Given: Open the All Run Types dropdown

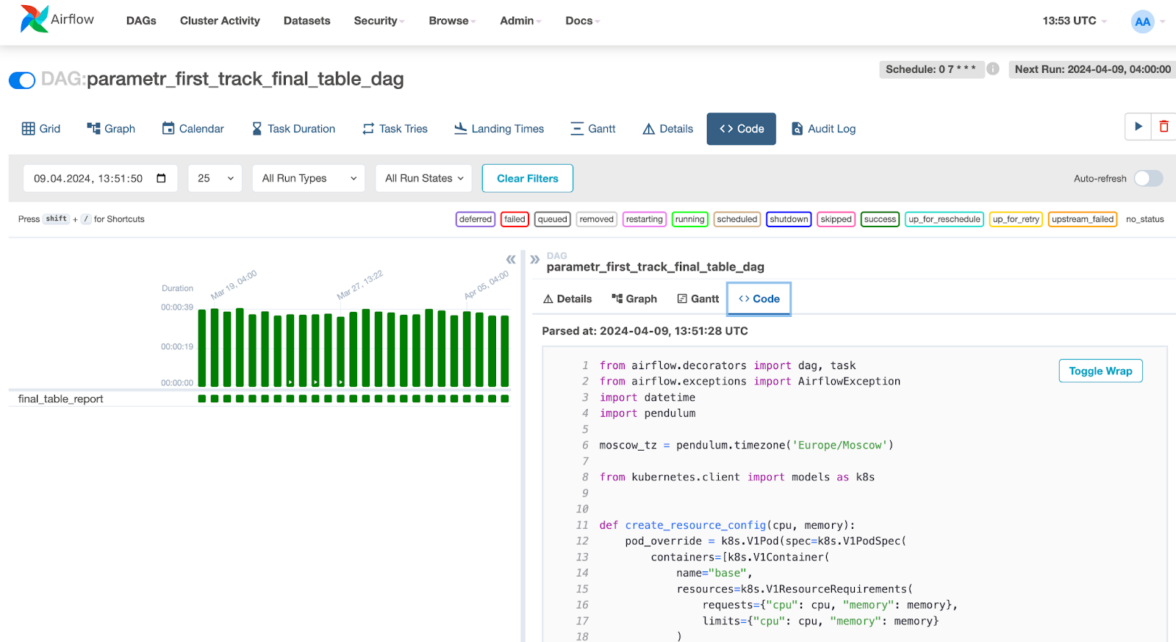Looking at the screenshot, I should pos(309,178).
